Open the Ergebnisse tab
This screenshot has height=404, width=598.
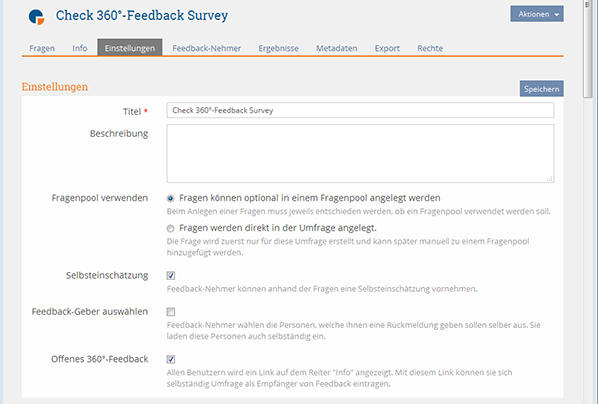278,48
